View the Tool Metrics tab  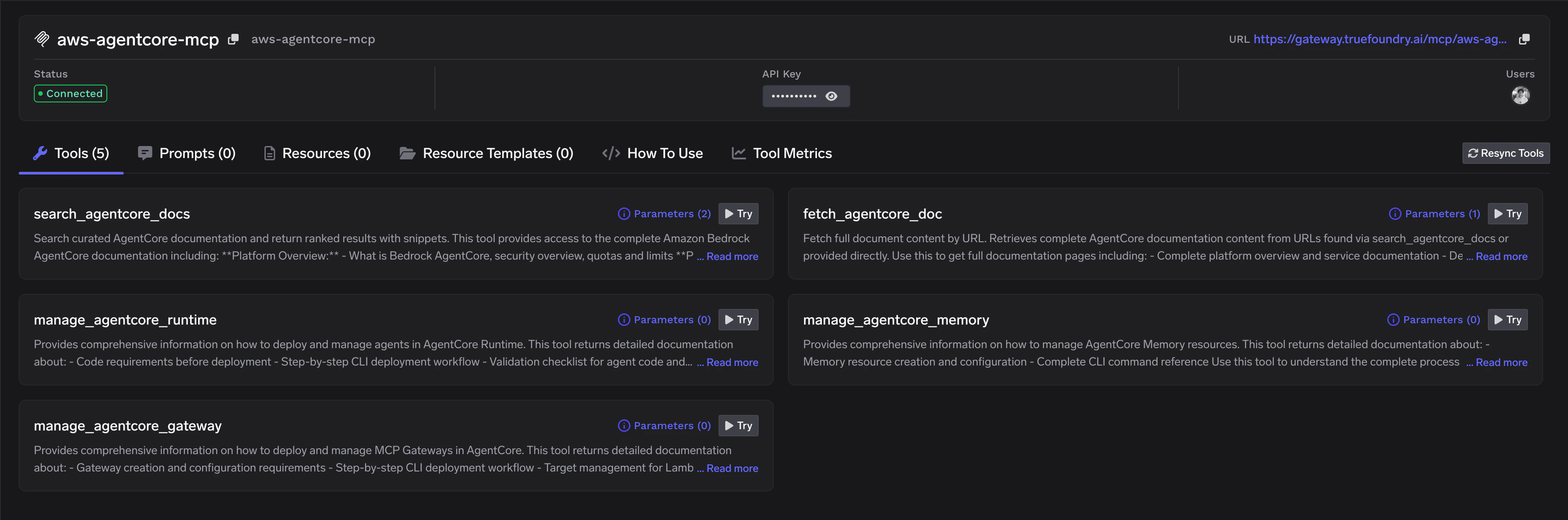click(x=782, y=154)
